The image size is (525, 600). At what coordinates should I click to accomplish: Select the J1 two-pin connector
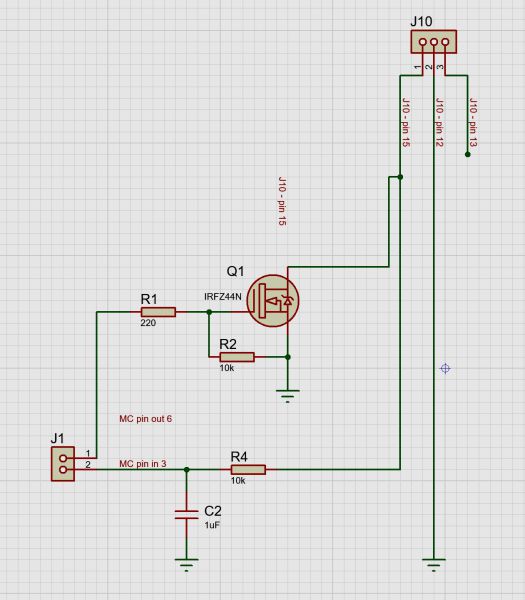(x=63, y=464)
